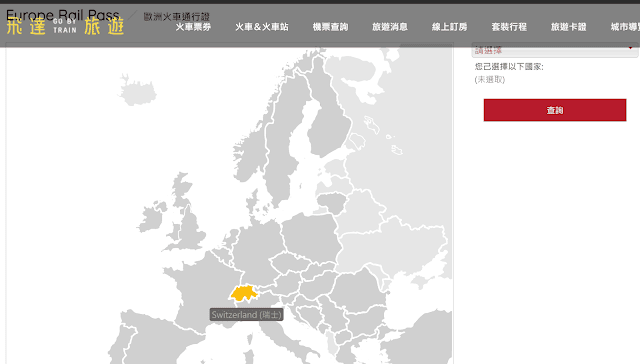Click the red 查詢 search button
640x364 pixels.
click(x=555, y=110)
